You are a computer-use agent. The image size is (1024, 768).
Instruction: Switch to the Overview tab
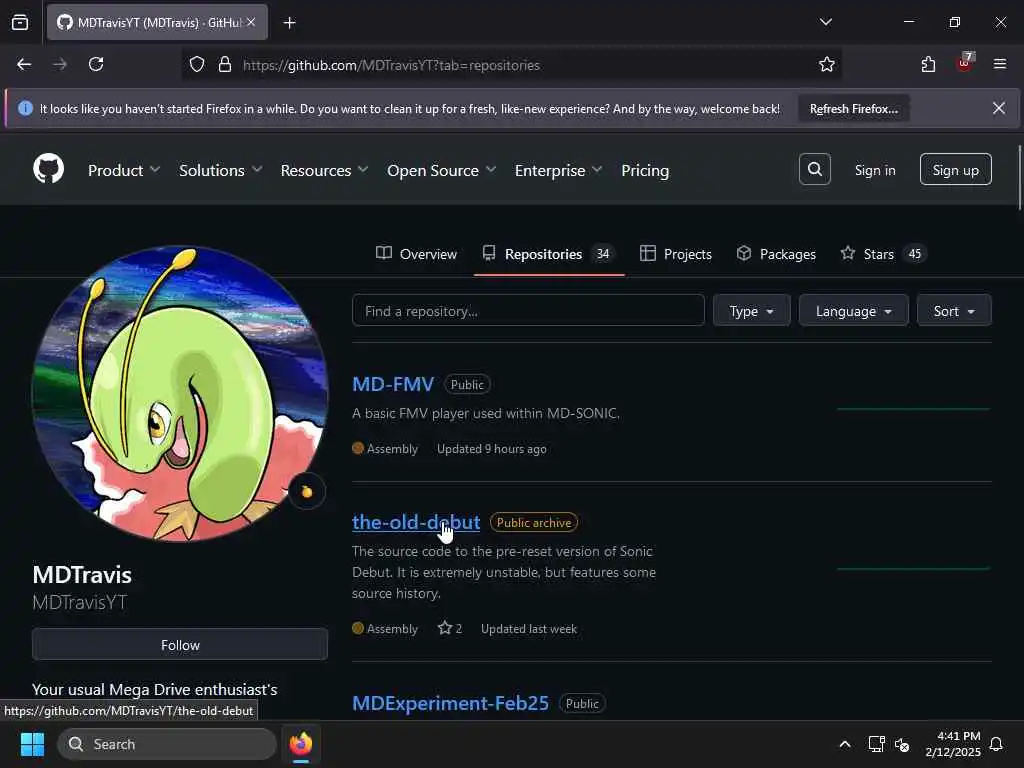click(417, 254)
